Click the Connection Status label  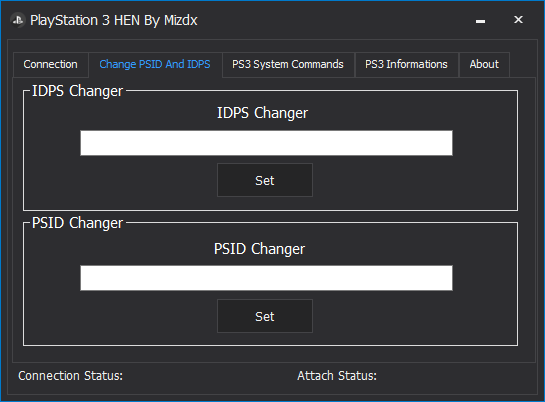[71, 376]
